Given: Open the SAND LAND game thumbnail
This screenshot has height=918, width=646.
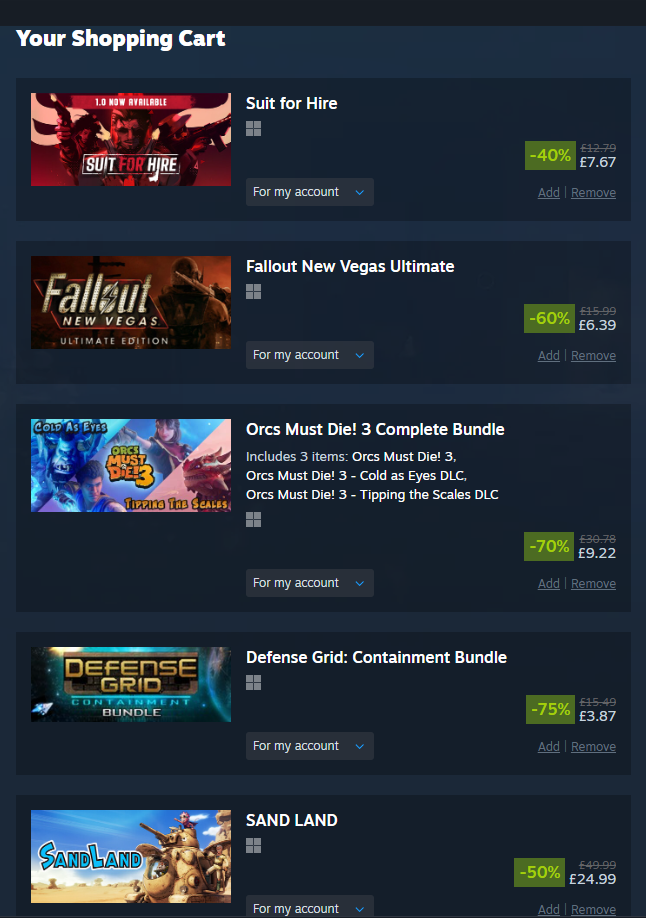Looking at the screenshot, I should tap(131, 857).
